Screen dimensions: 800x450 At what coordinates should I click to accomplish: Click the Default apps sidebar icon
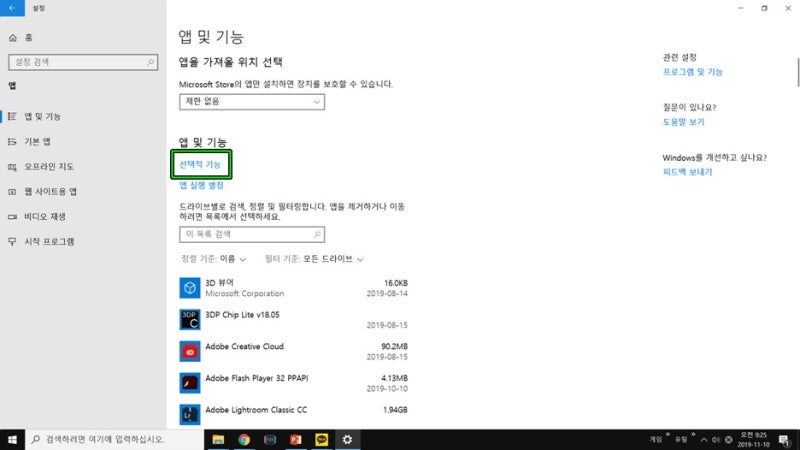[12, 141]
